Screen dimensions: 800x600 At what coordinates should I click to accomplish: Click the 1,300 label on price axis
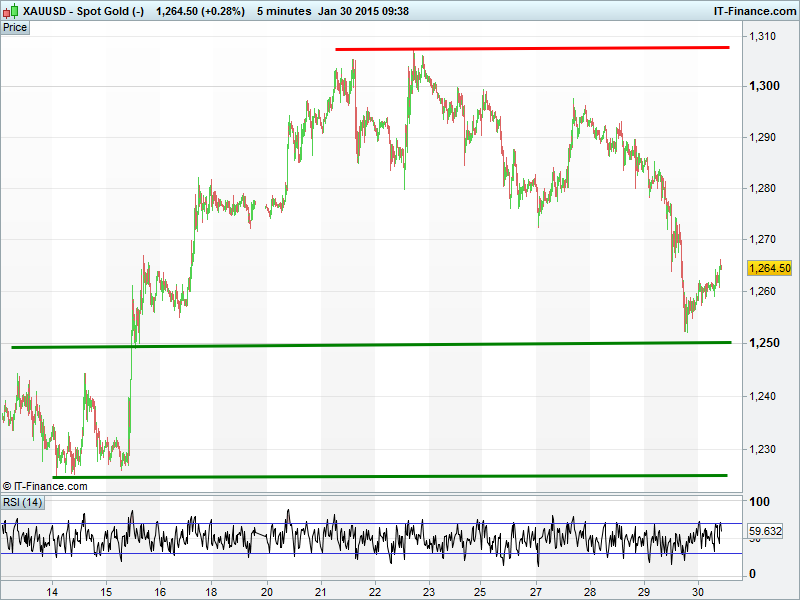[x=763, y=86]
